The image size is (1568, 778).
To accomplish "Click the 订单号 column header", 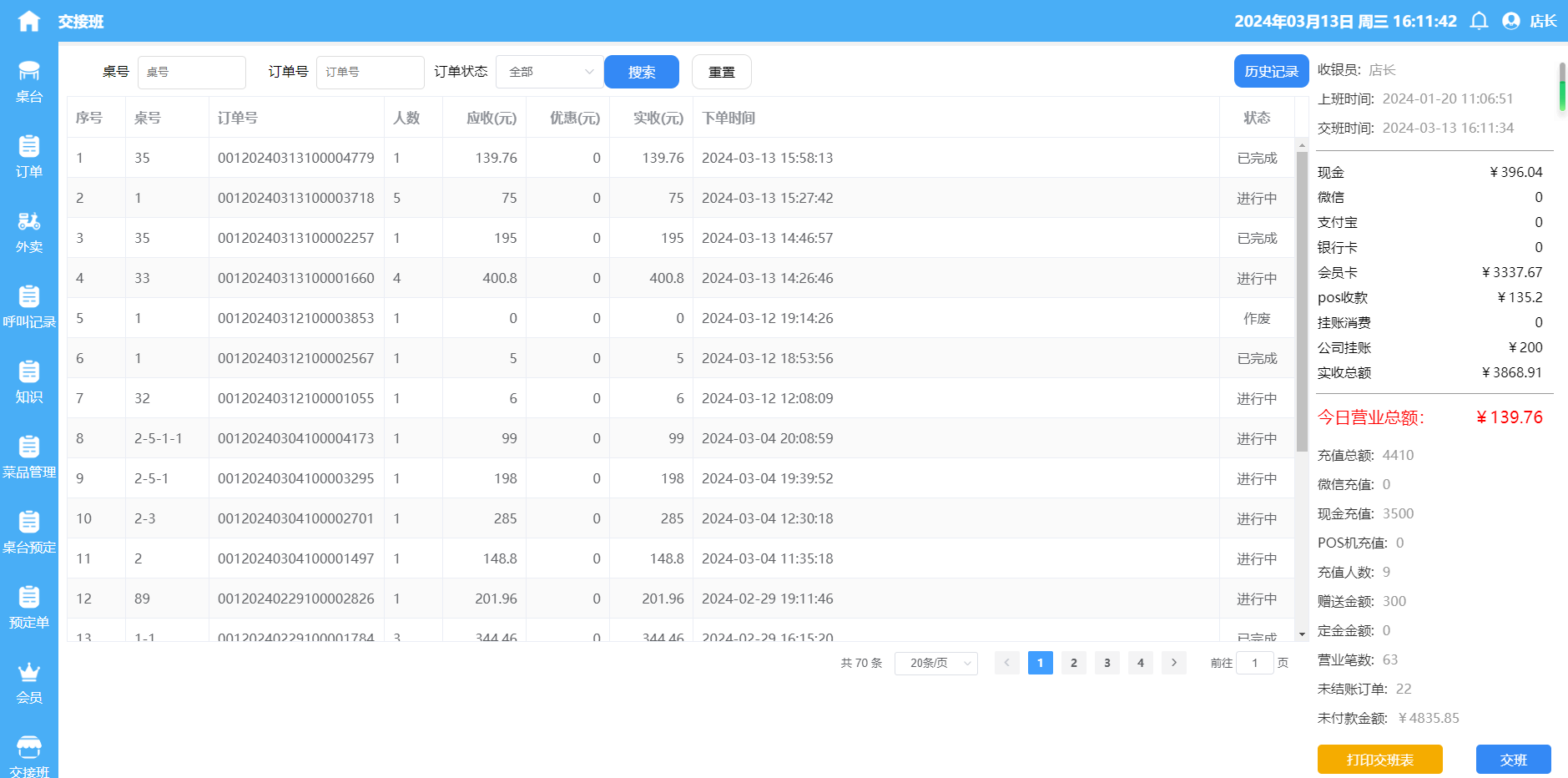I will coord(238,118).
